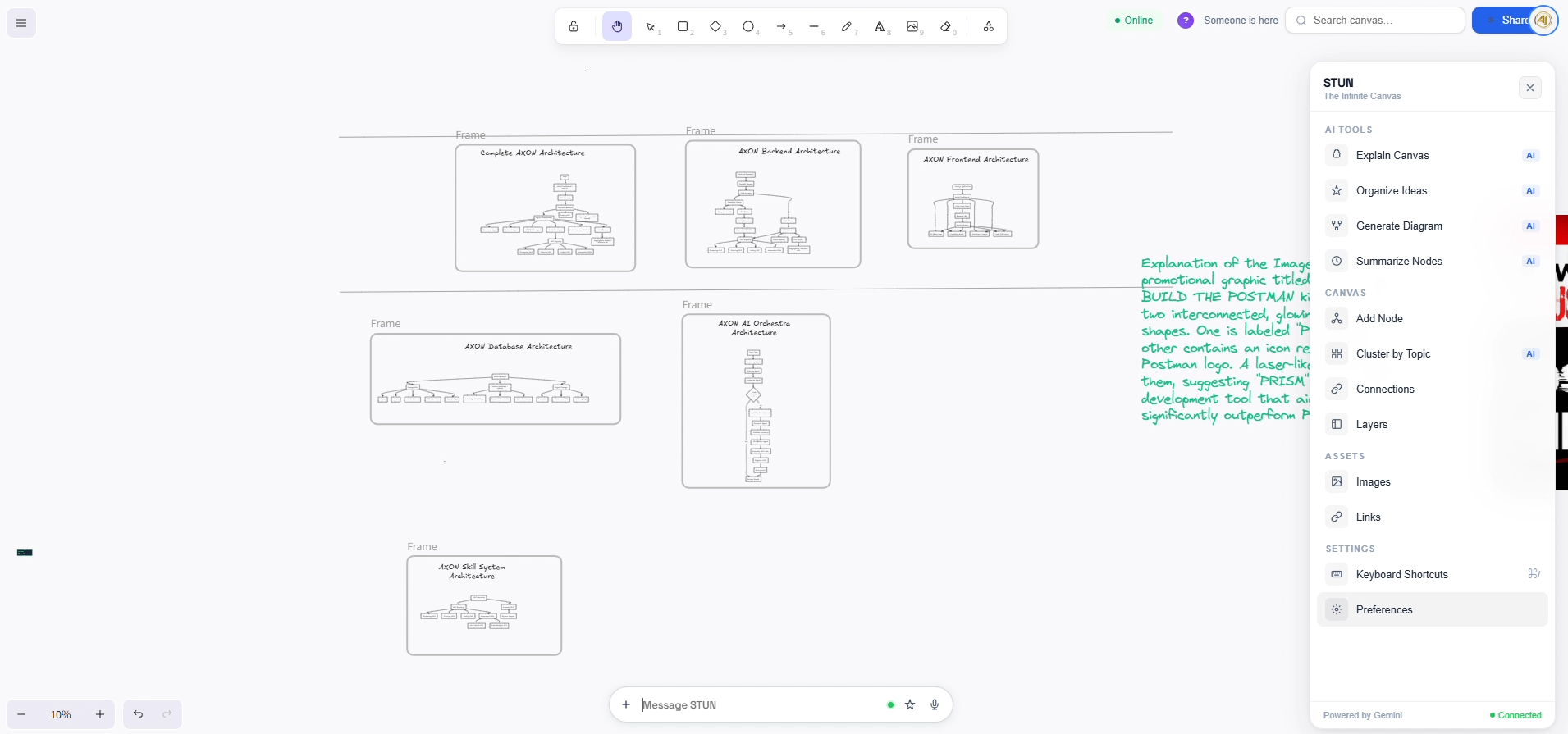Open Preferences settings

1433,609
